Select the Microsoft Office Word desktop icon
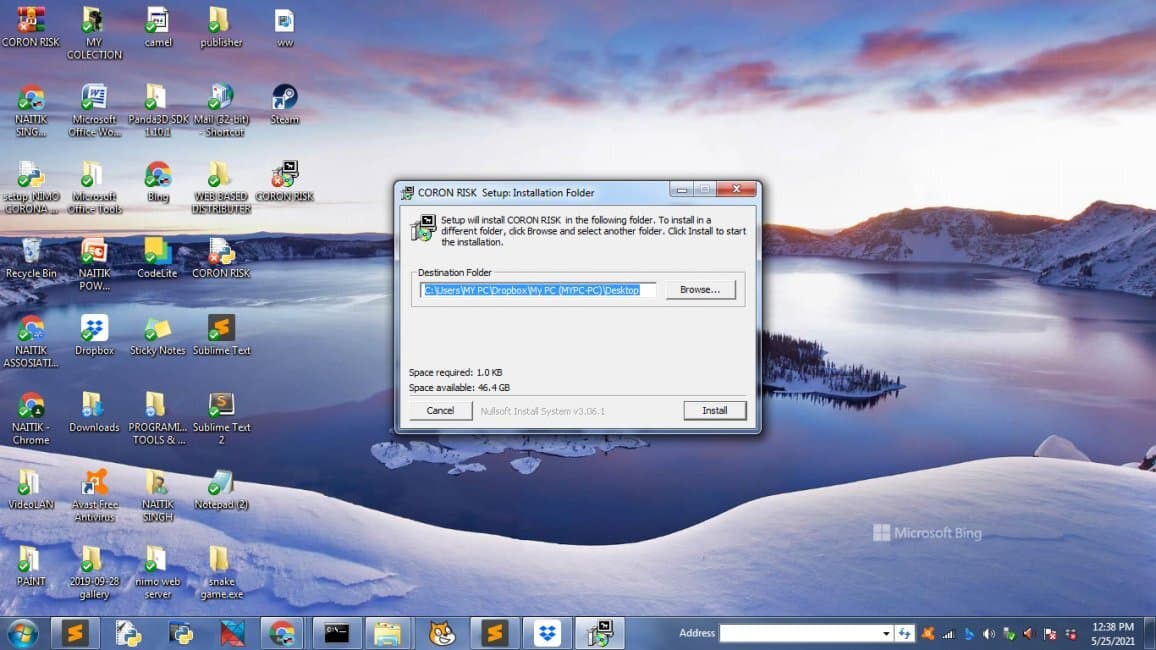This screenshot has width=1156, height=650. pyautogui.click(x=94, y=111)
